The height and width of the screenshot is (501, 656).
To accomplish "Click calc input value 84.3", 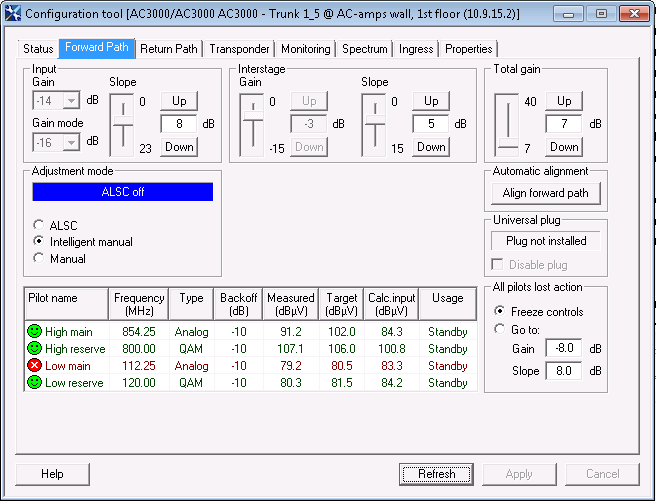I will [x=392, y=332].
